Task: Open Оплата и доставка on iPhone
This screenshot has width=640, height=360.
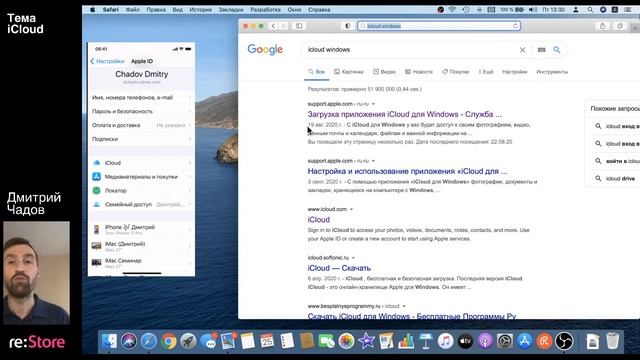Action: (141, 125)
